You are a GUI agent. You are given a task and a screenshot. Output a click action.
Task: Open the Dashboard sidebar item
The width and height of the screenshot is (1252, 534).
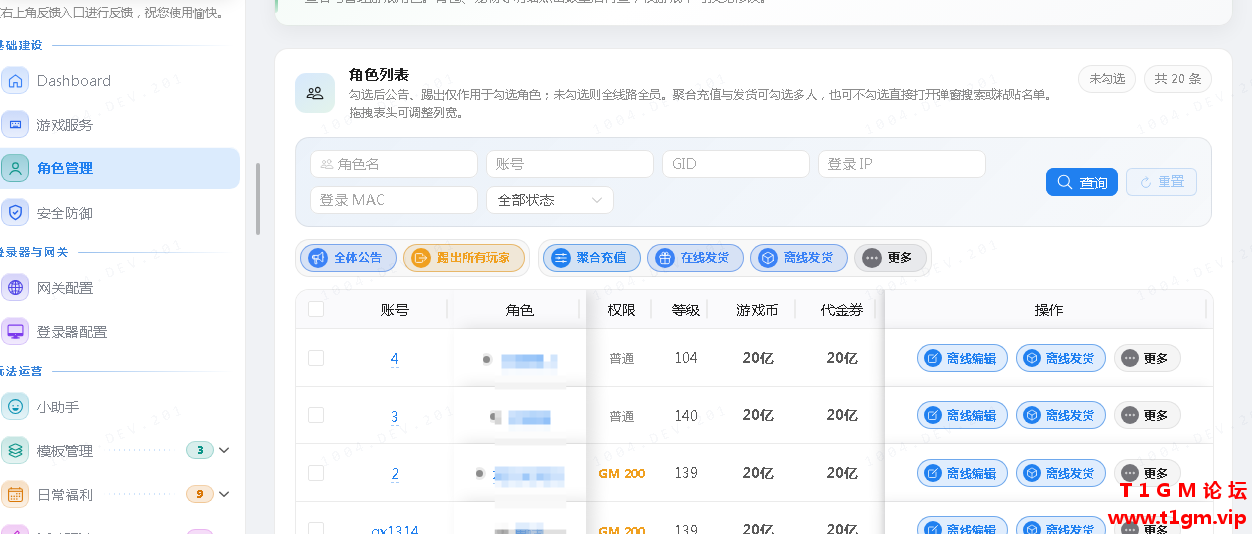click(x=118, y=81)
